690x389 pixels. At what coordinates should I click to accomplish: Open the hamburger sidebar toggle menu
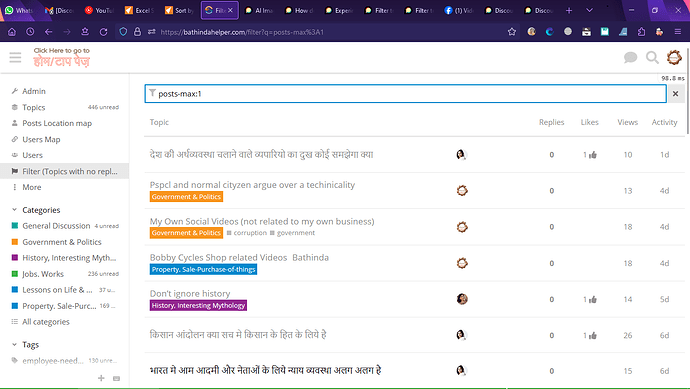15,58
